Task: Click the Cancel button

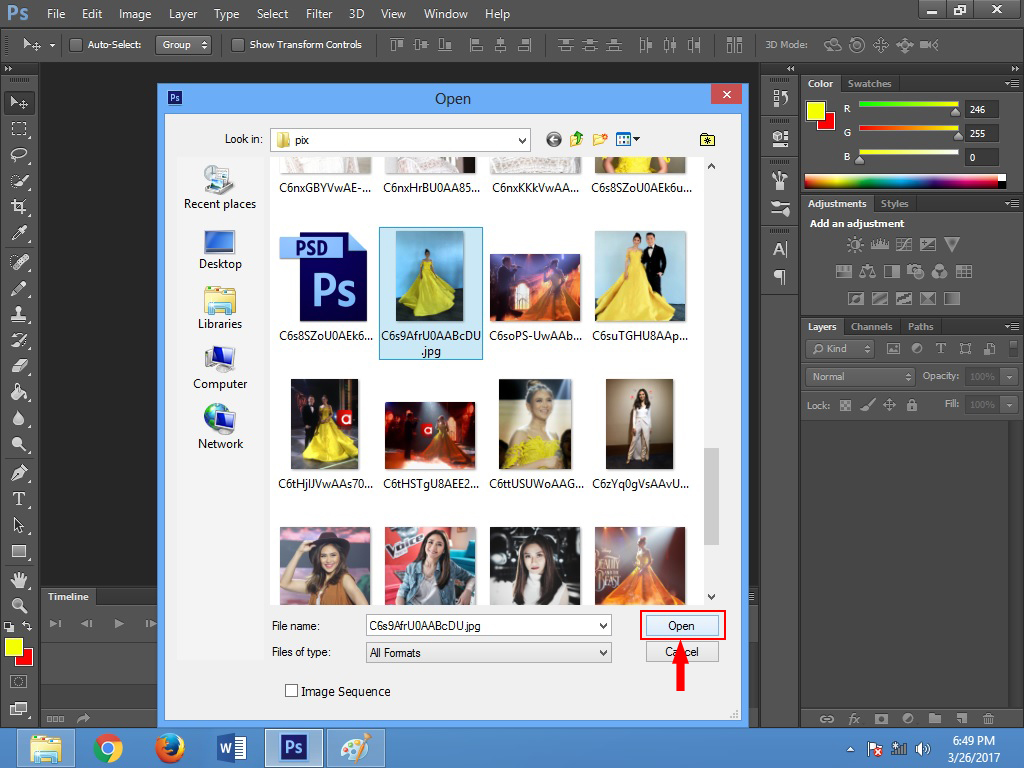Action: [x=682, y=651]
